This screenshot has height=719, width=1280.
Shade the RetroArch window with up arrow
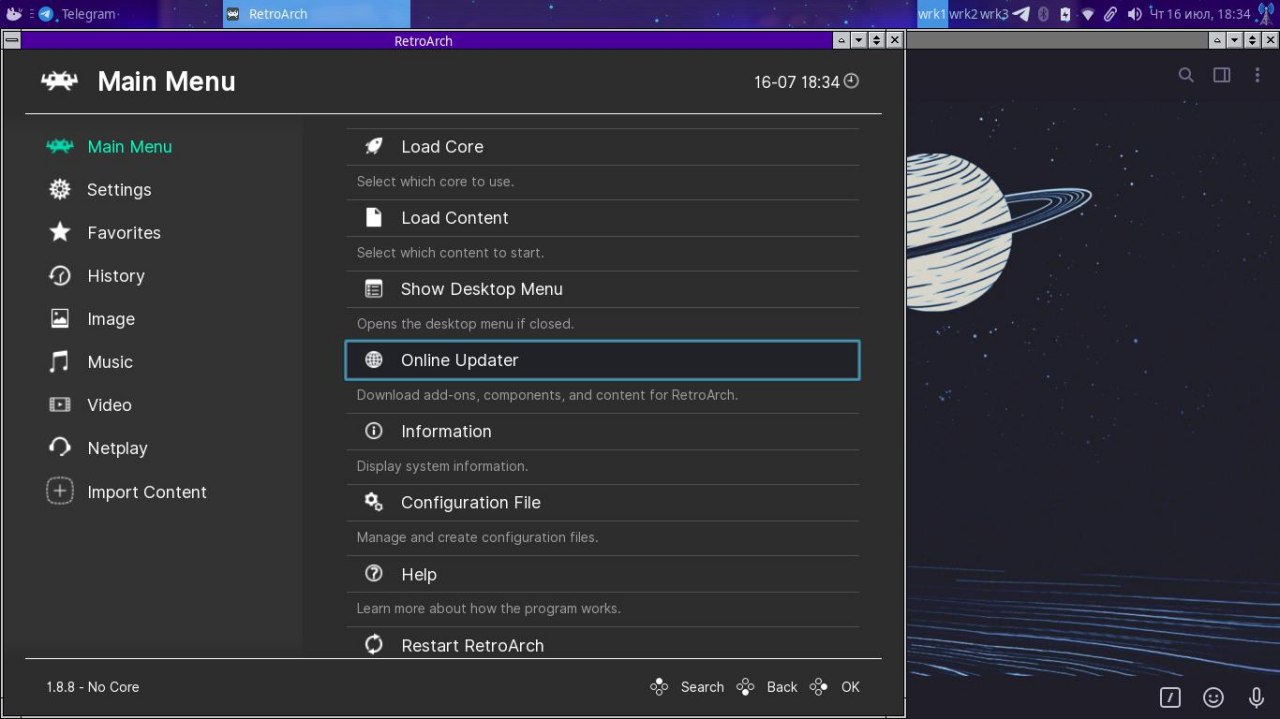[x=842, y=40]
